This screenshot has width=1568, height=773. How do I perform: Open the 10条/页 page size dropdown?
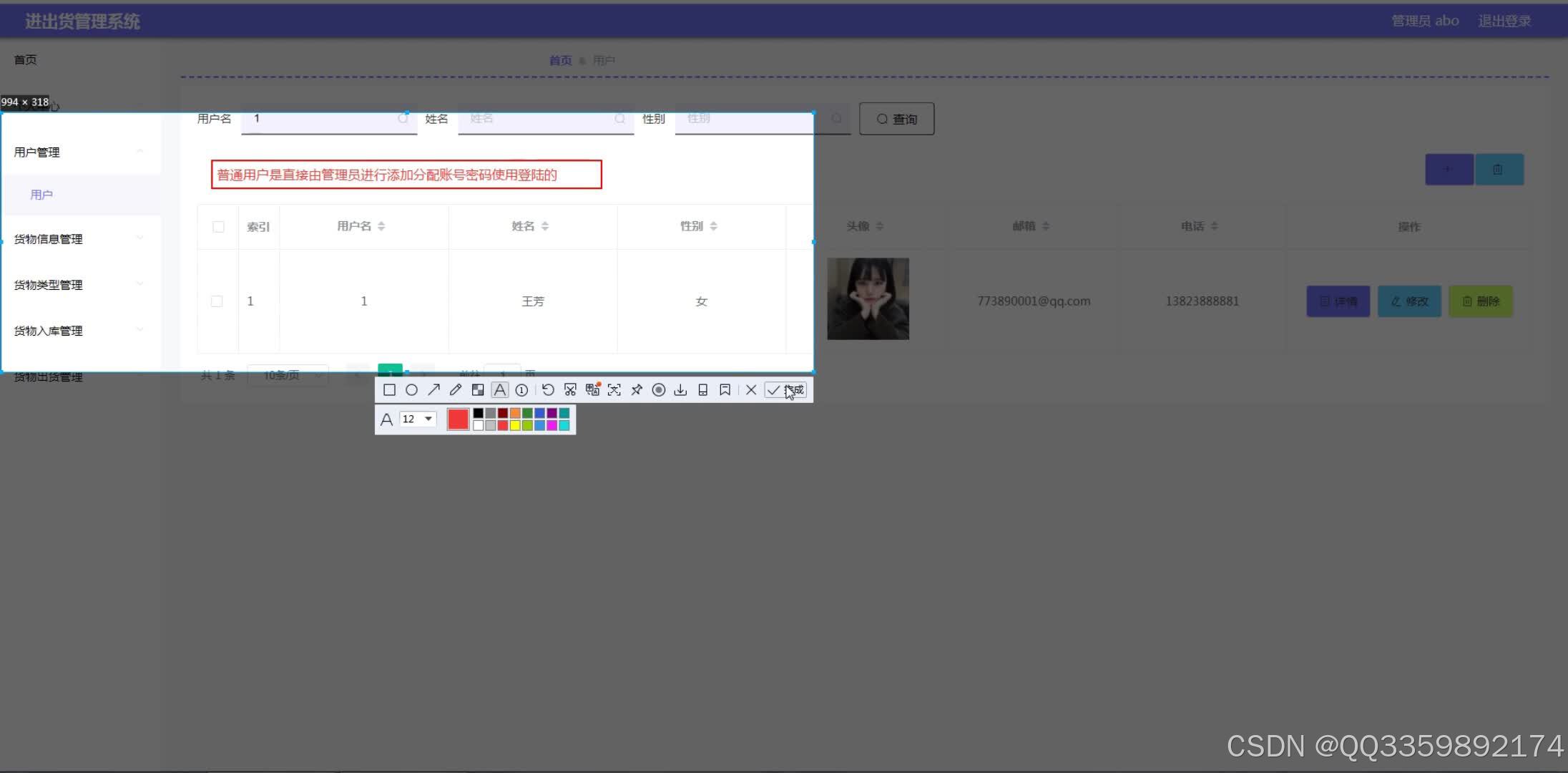tap(287, 374)
